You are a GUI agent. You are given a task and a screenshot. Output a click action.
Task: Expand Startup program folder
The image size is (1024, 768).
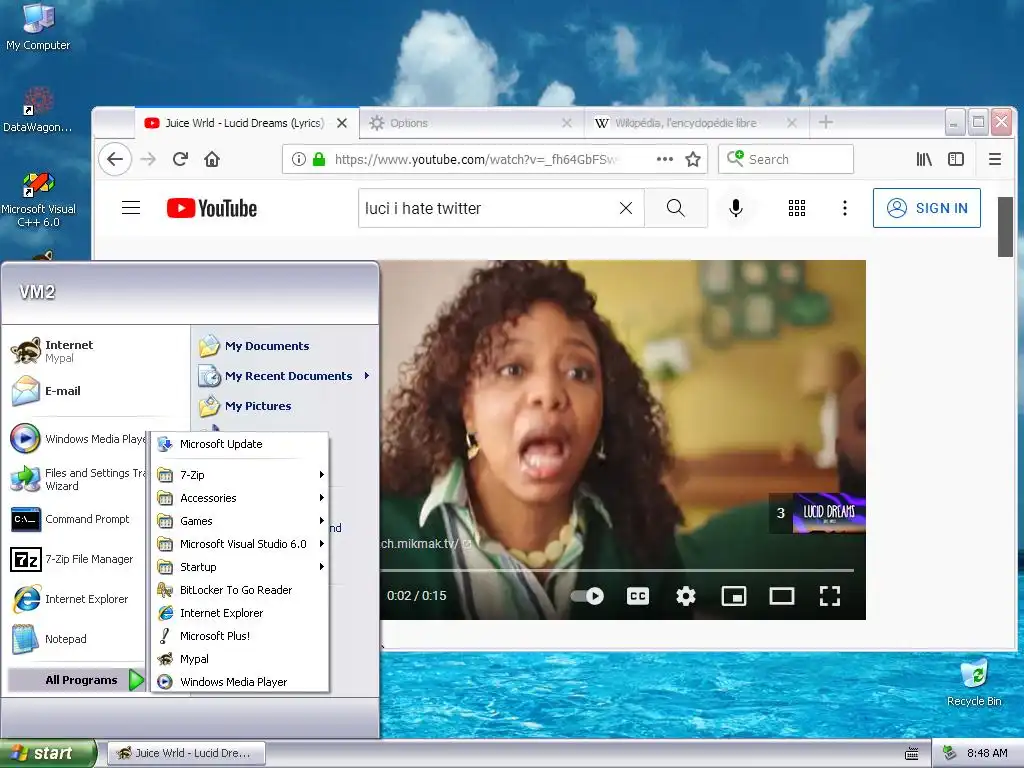point(240,567)
